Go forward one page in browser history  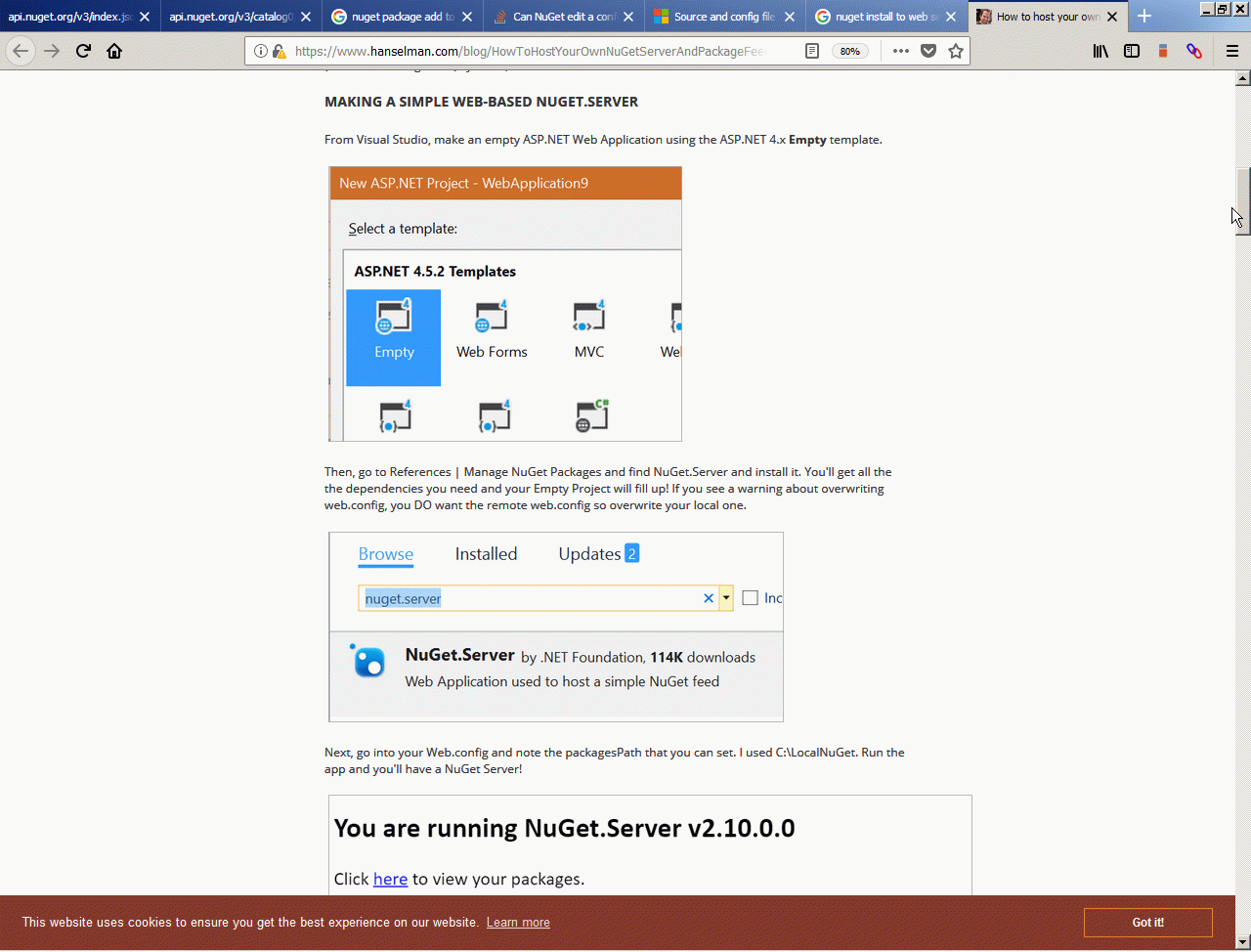[x=52, y=51]
